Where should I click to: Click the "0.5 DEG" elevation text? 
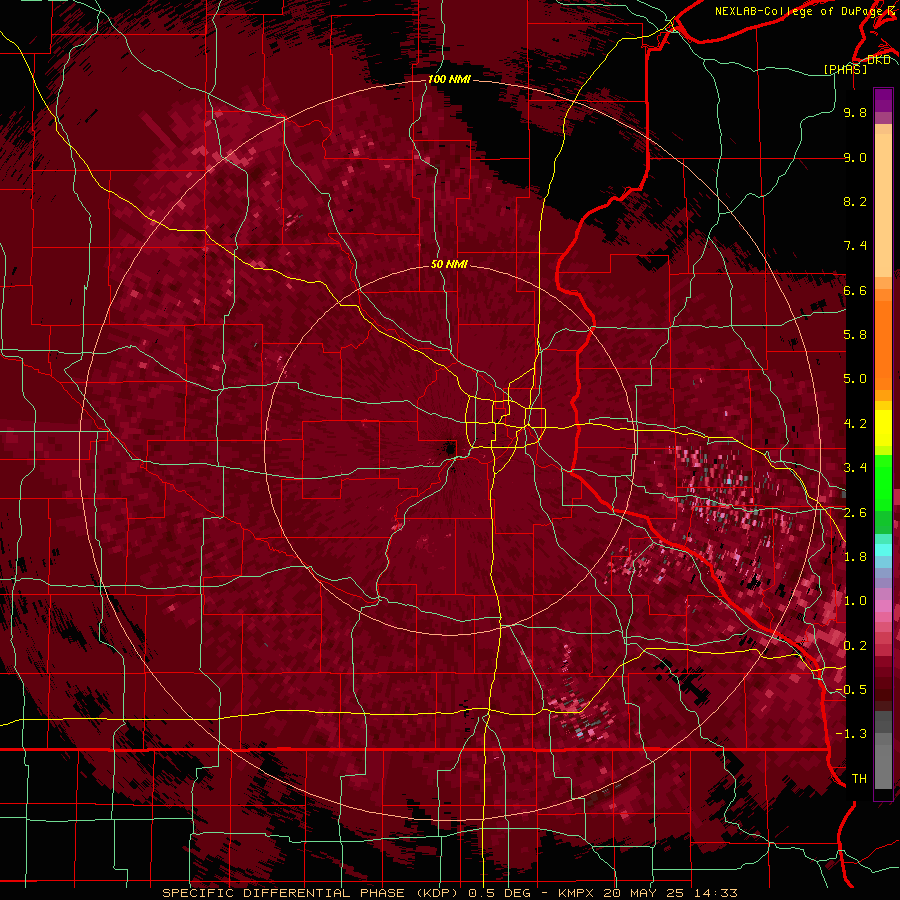click(497, 893)
